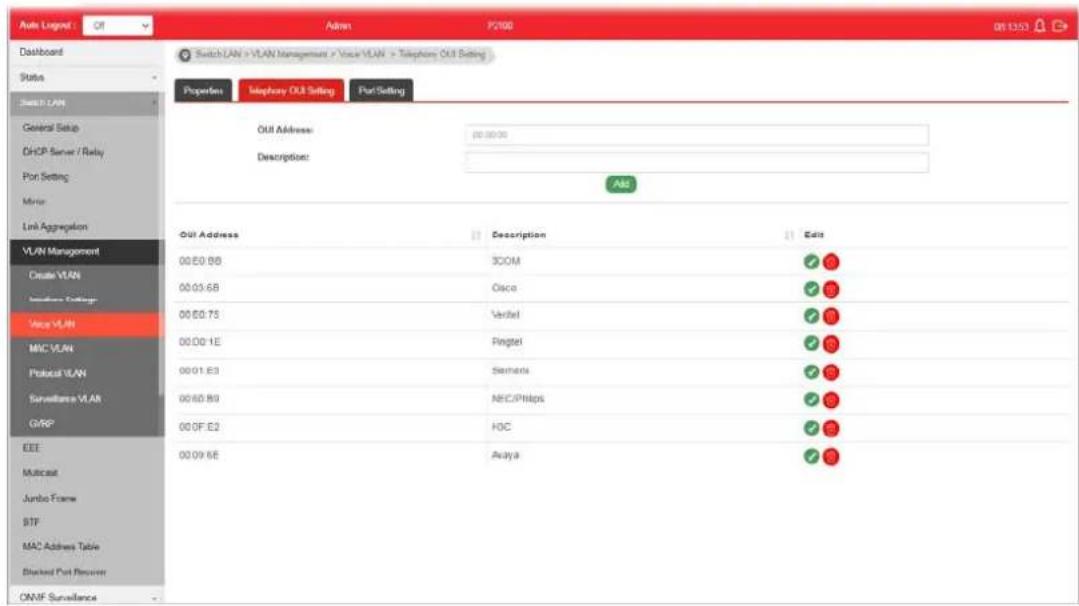Screen dimensions: 1079x606
Task: Expand the Status menu section
Action: (86, 78)
